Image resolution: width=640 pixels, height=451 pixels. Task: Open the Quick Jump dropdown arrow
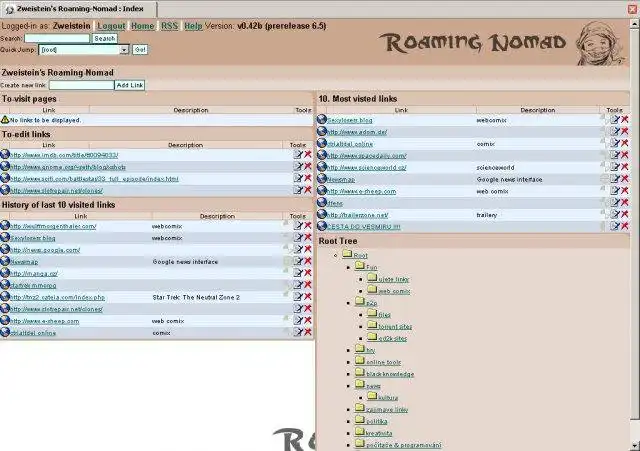pos(124,49)
